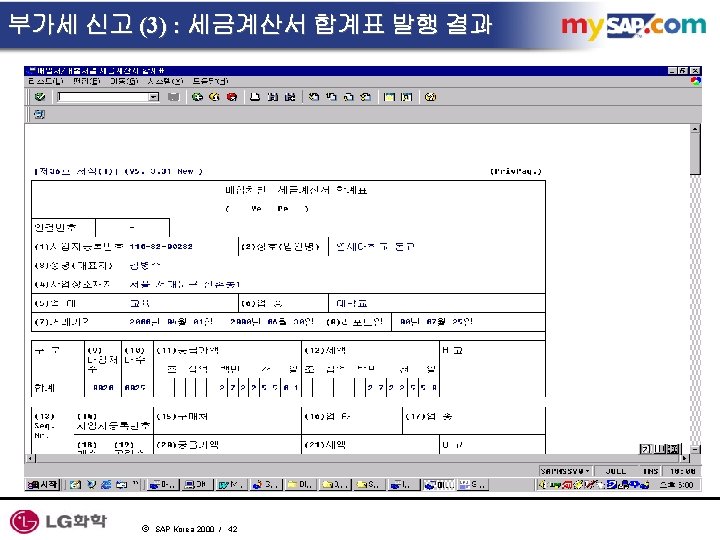
Task: Open the 시스템(Y) System menu
Action: (x=165, y=81)
